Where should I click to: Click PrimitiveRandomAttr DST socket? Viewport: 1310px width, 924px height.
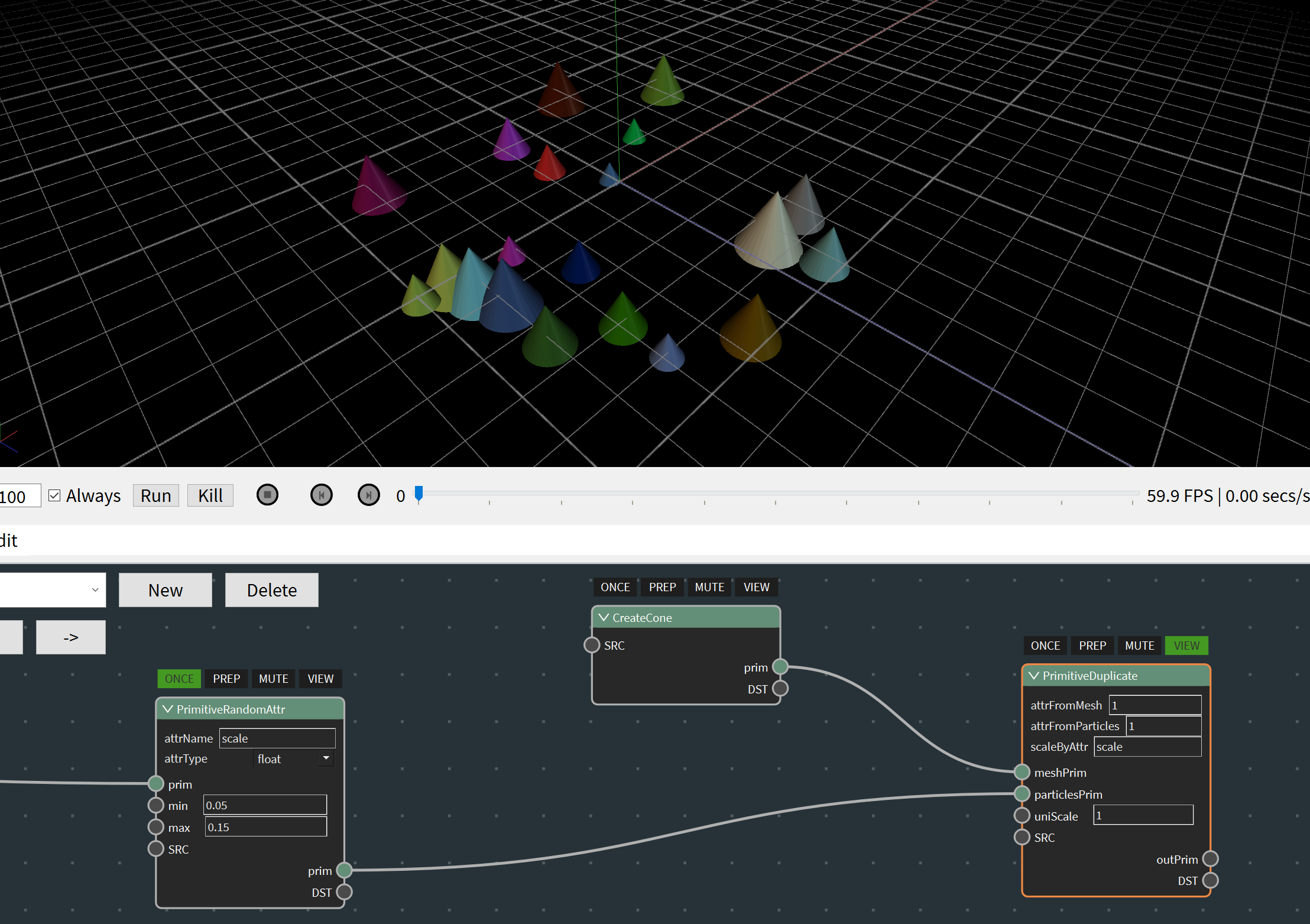[345, 892]
